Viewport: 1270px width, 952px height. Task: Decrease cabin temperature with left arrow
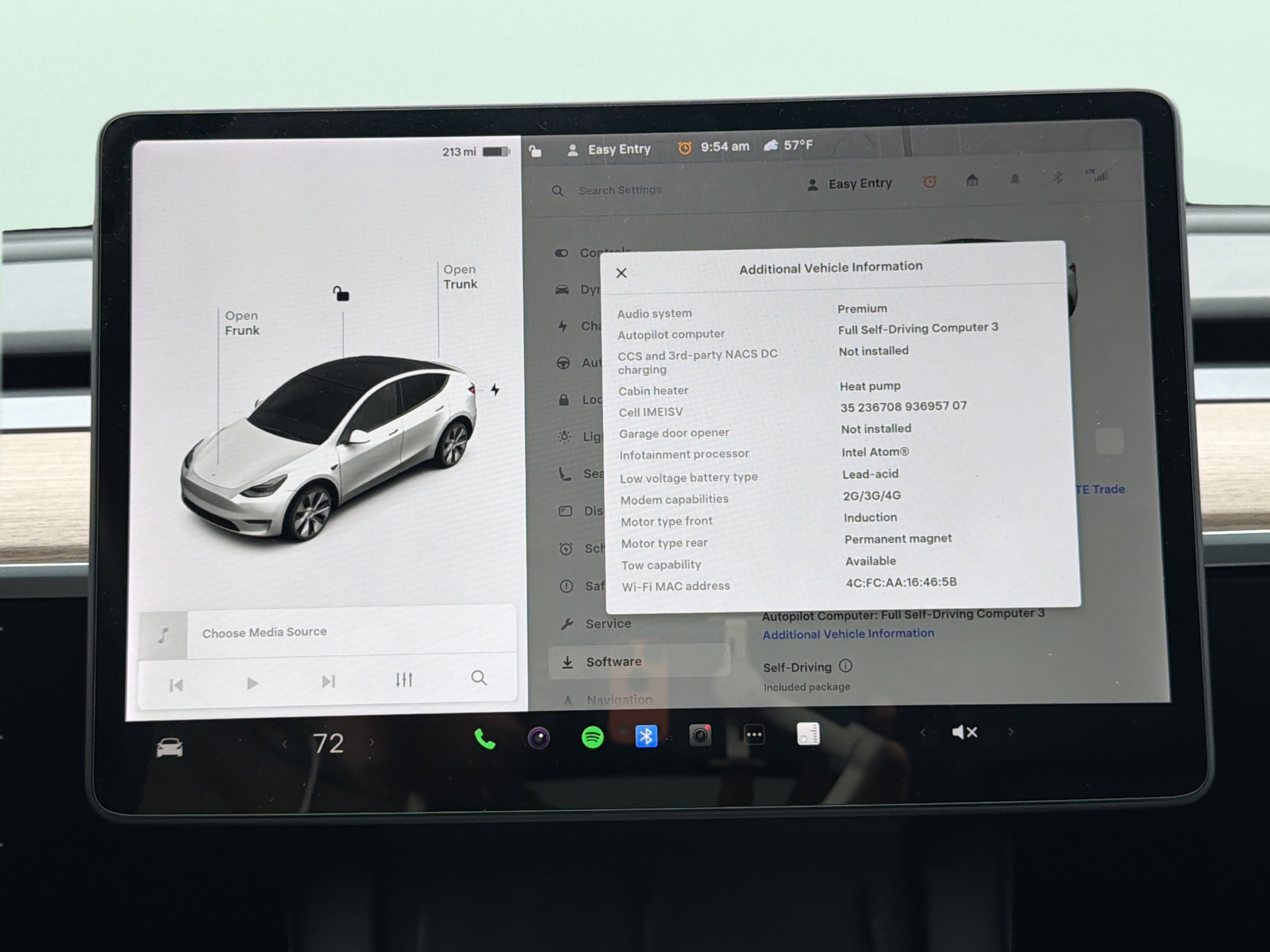(x=284, y=744)
